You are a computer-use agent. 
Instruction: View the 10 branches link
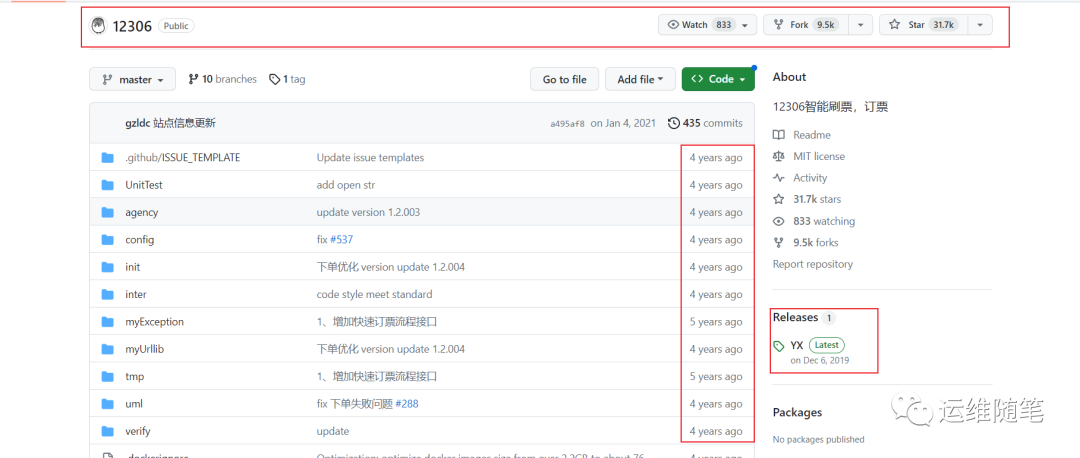[222, 79]
